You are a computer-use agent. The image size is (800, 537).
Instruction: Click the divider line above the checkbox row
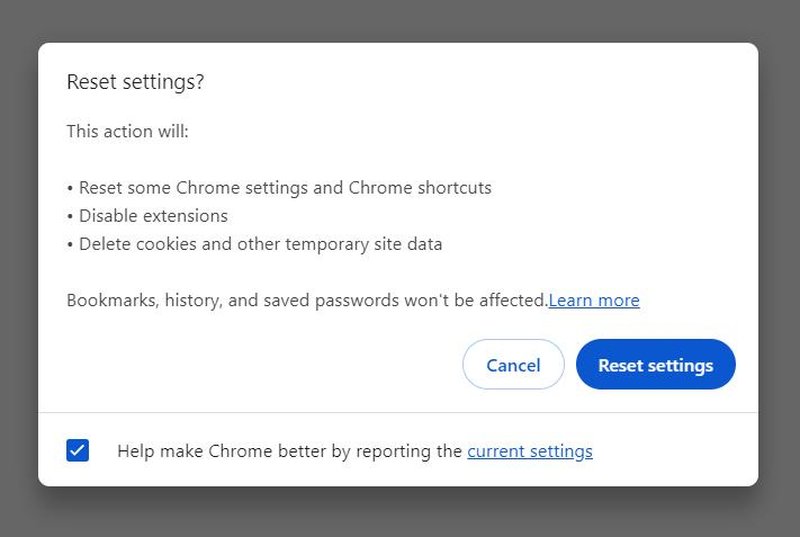click(398, 412)
